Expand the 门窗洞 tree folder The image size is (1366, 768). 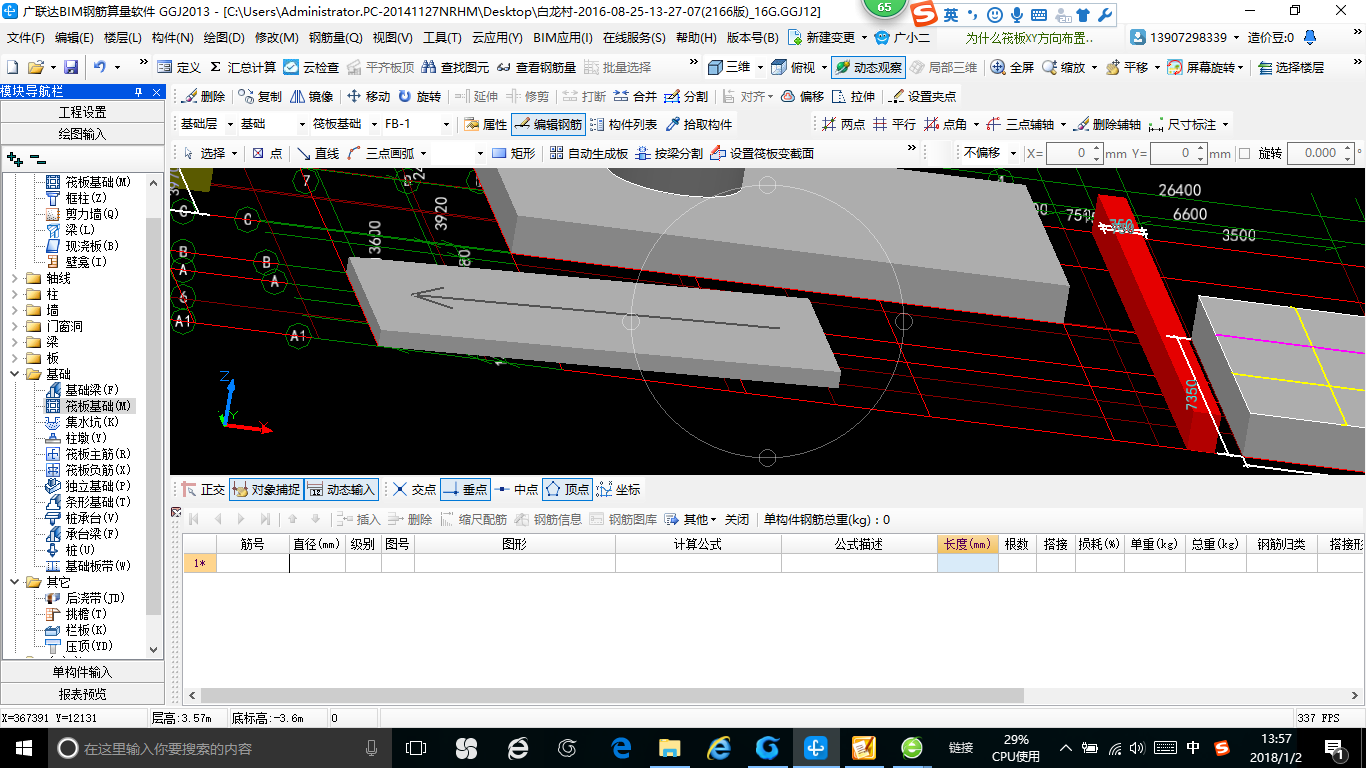tap(15, 326)
